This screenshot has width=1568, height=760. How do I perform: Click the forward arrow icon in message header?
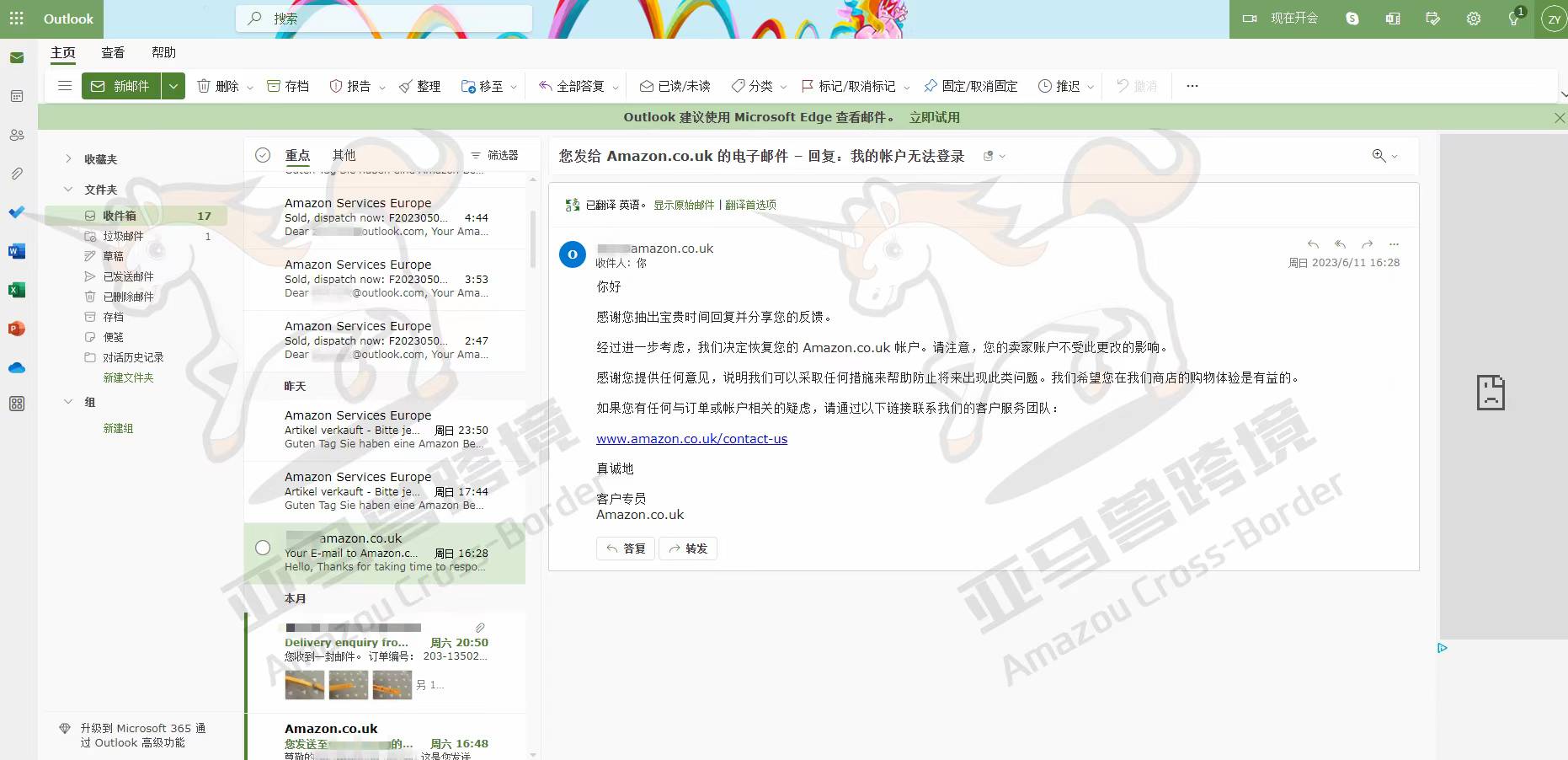click(x=1368, y=244)
